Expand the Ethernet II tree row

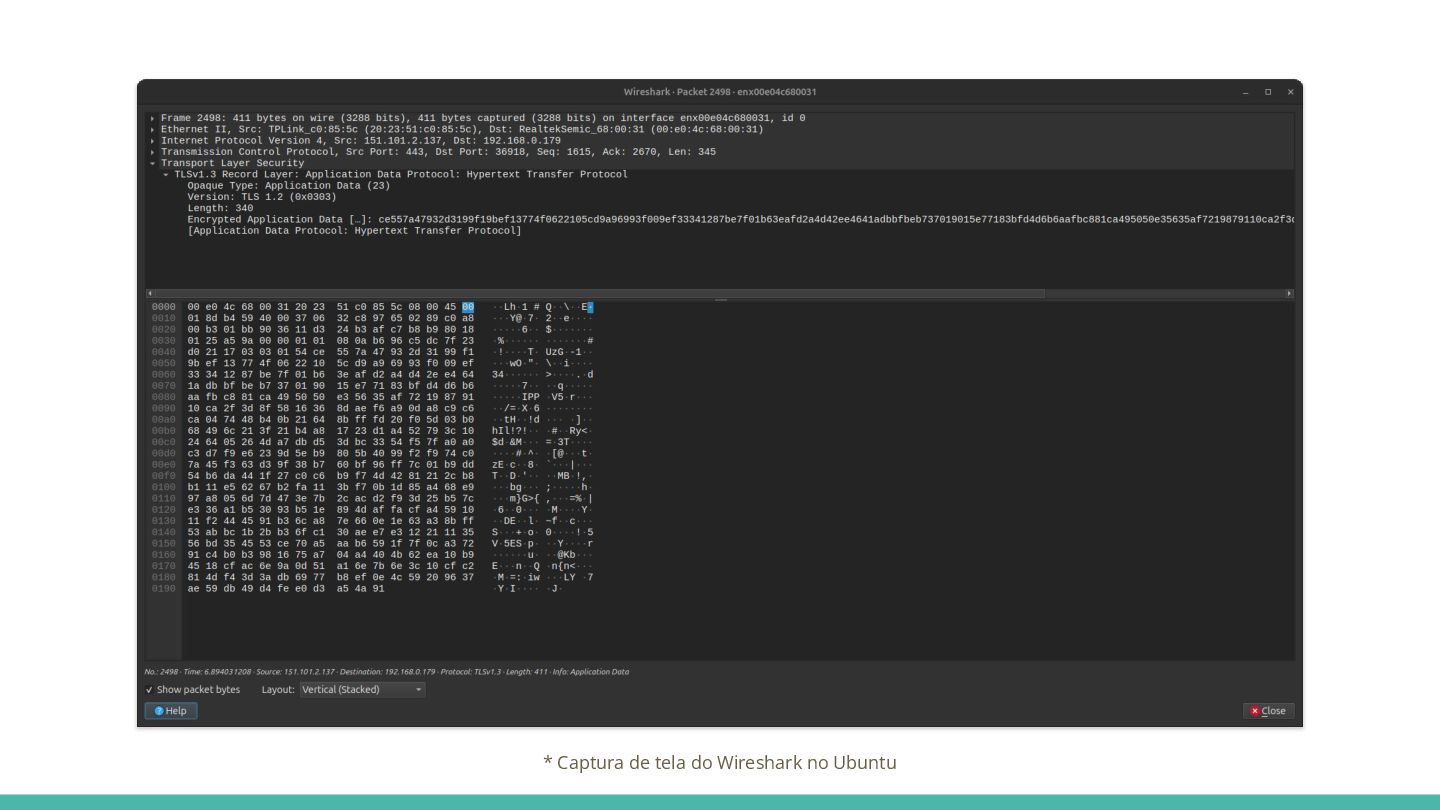[x=153, y=129]
